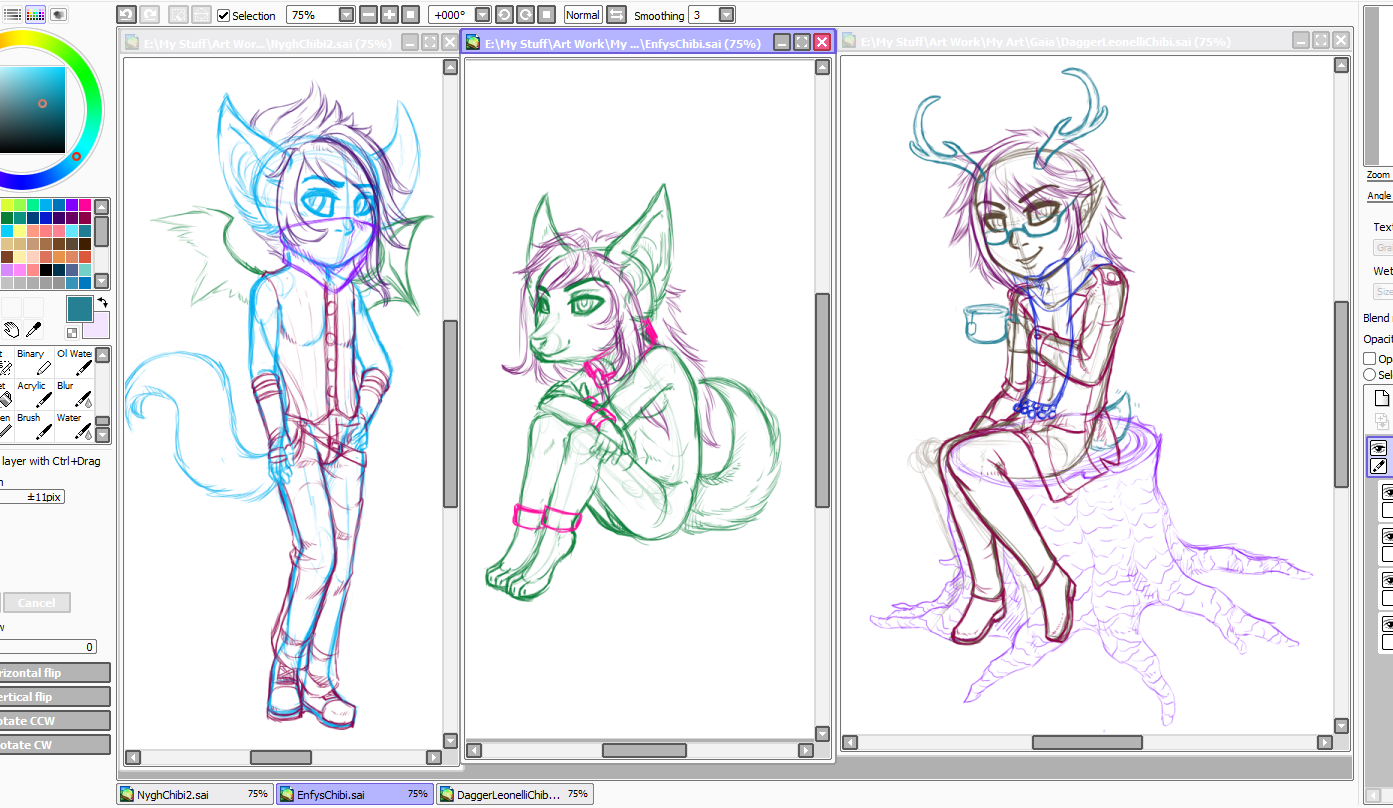Toggle the Selection checkbox
This screenshot has height=808, width=1393.
[223, 15]
